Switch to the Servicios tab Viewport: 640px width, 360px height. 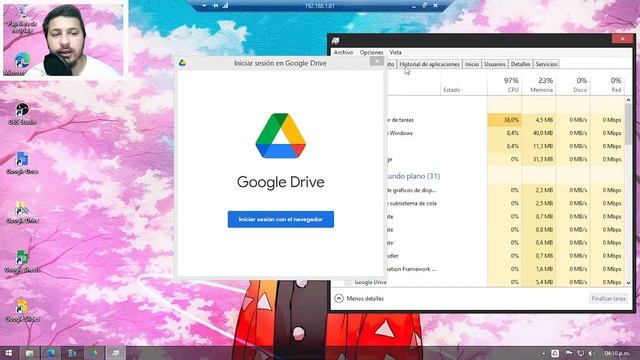pos(546,64)
